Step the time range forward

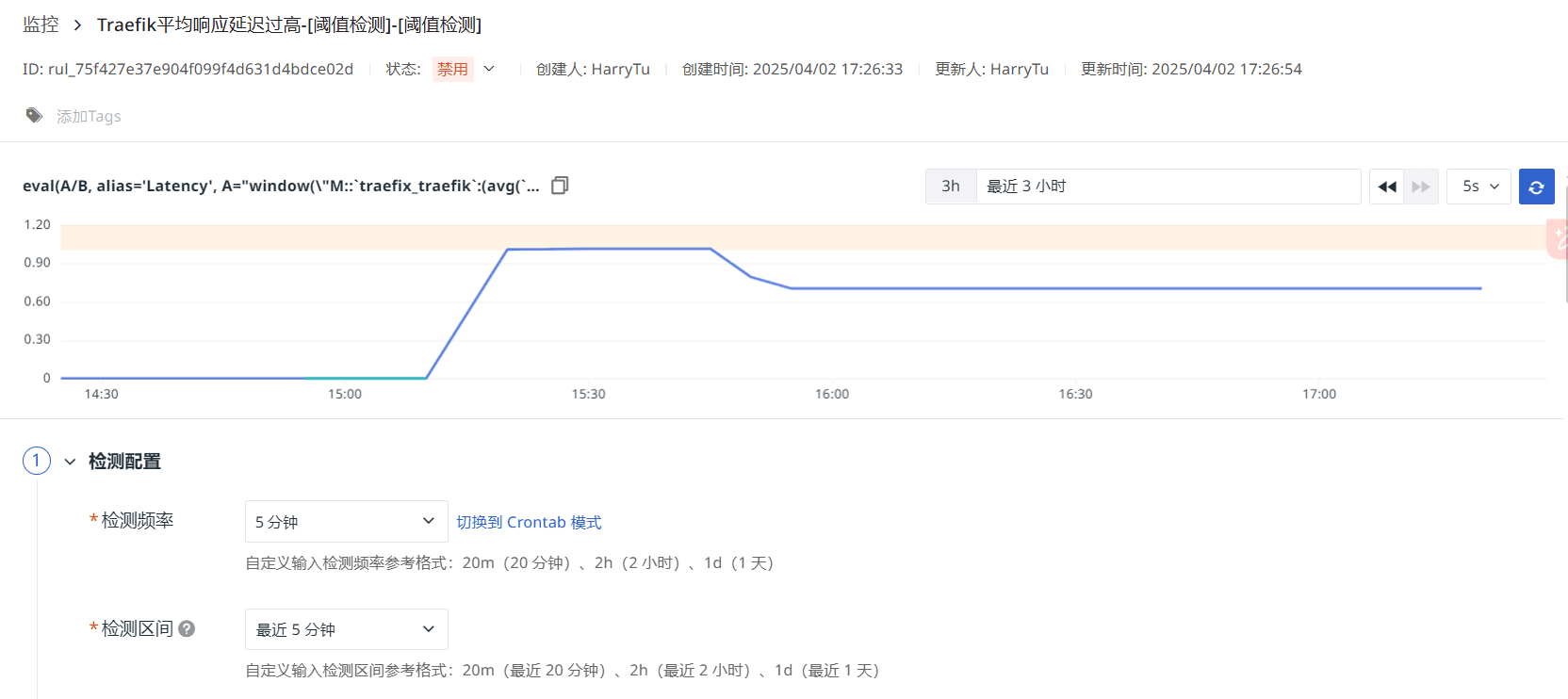[1421, 187]
